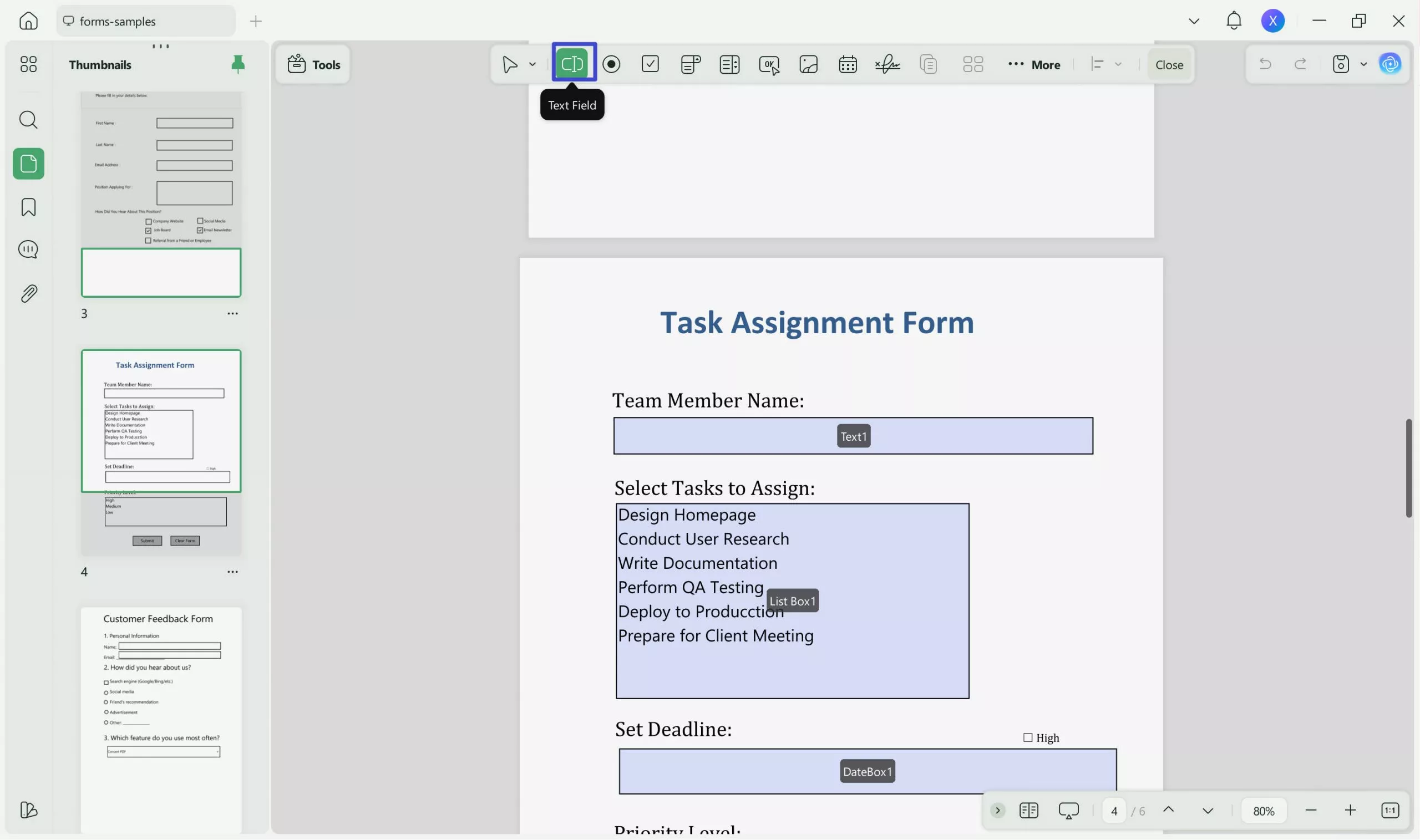Choose the List Box field tool
Screen dimensions: 1420x840
coord(729,64)
